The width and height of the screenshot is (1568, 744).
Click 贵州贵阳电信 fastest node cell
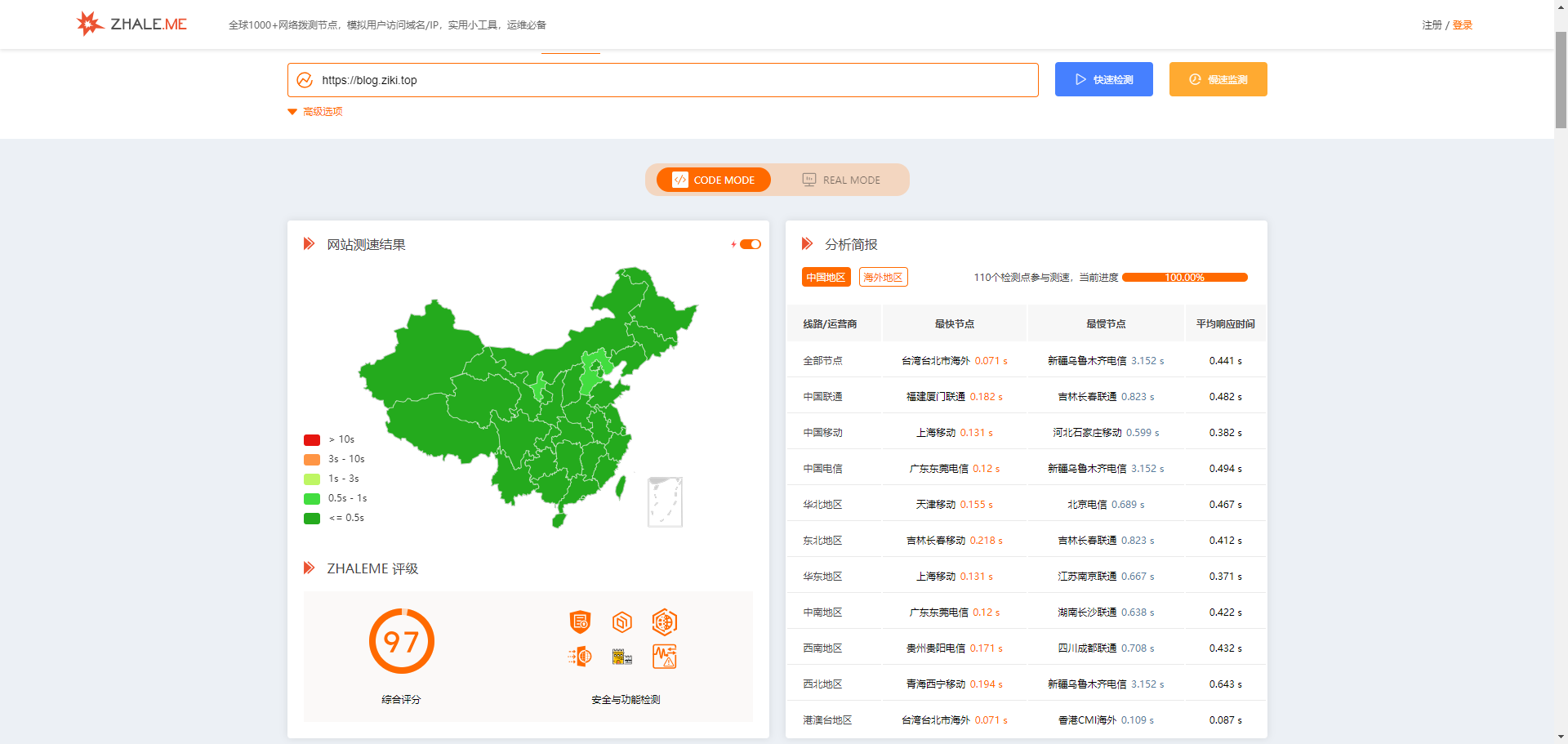pos(955,648)
